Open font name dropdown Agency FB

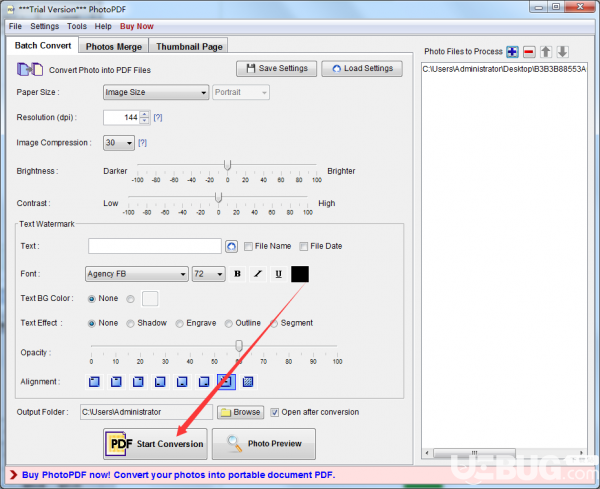pyautogui.click(x=137, y=274)
